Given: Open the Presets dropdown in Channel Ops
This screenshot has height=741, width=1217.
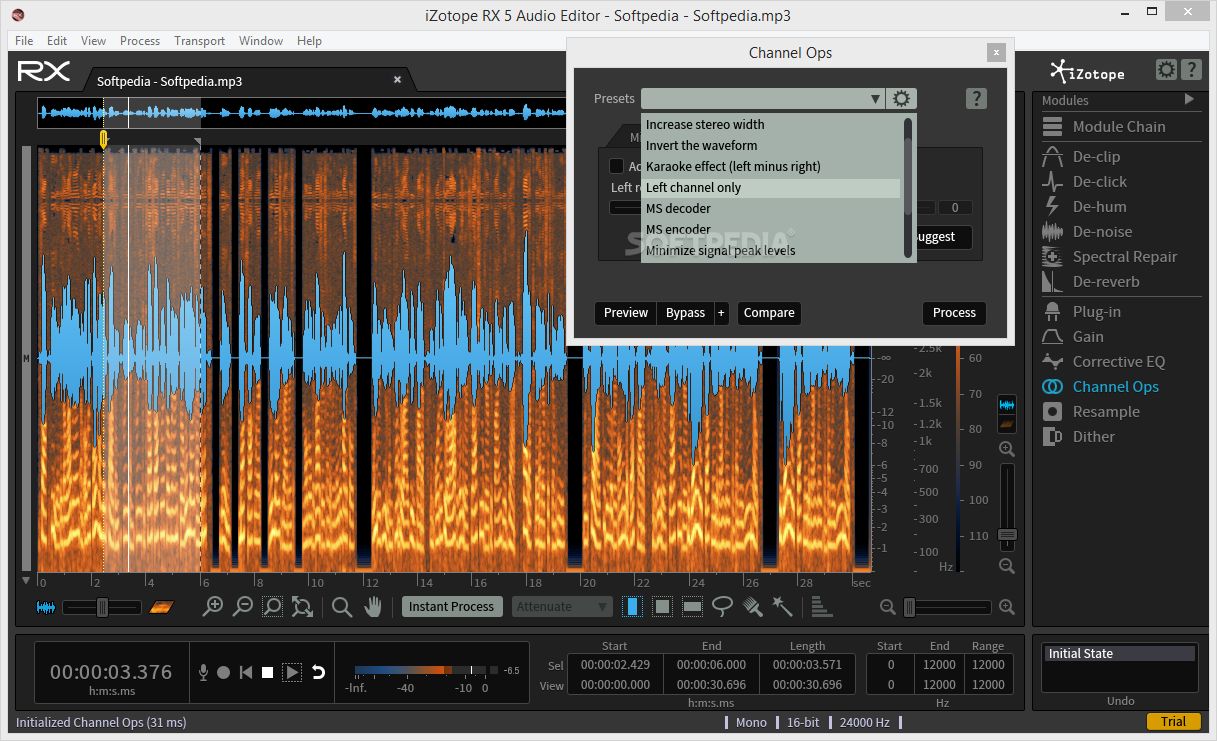Looking at the screenshot, I should point(763,98).
